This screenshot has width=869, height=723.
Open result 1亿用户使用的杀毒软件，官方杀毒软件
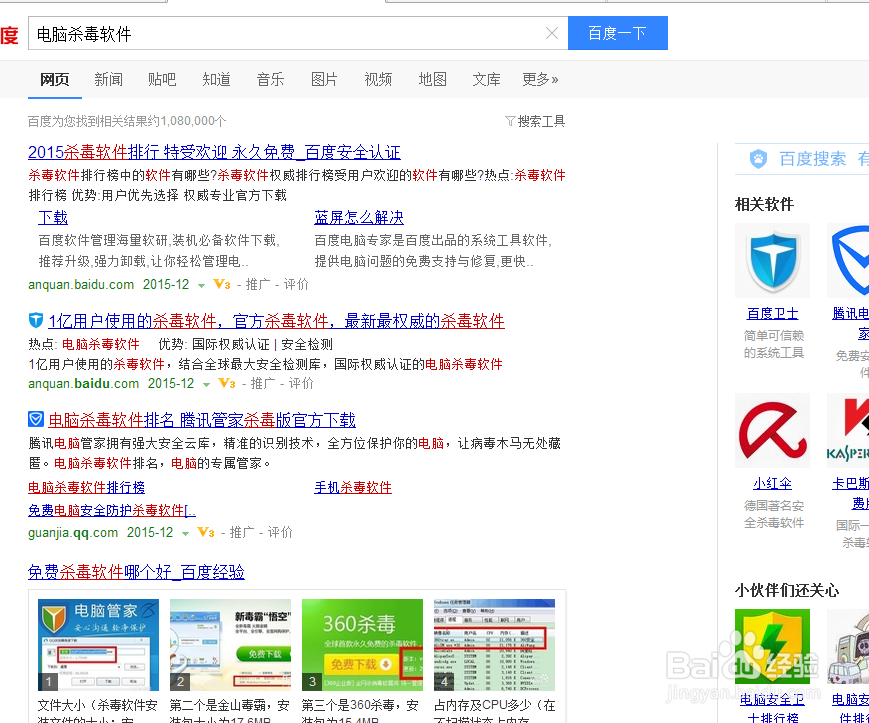[277, 321]
